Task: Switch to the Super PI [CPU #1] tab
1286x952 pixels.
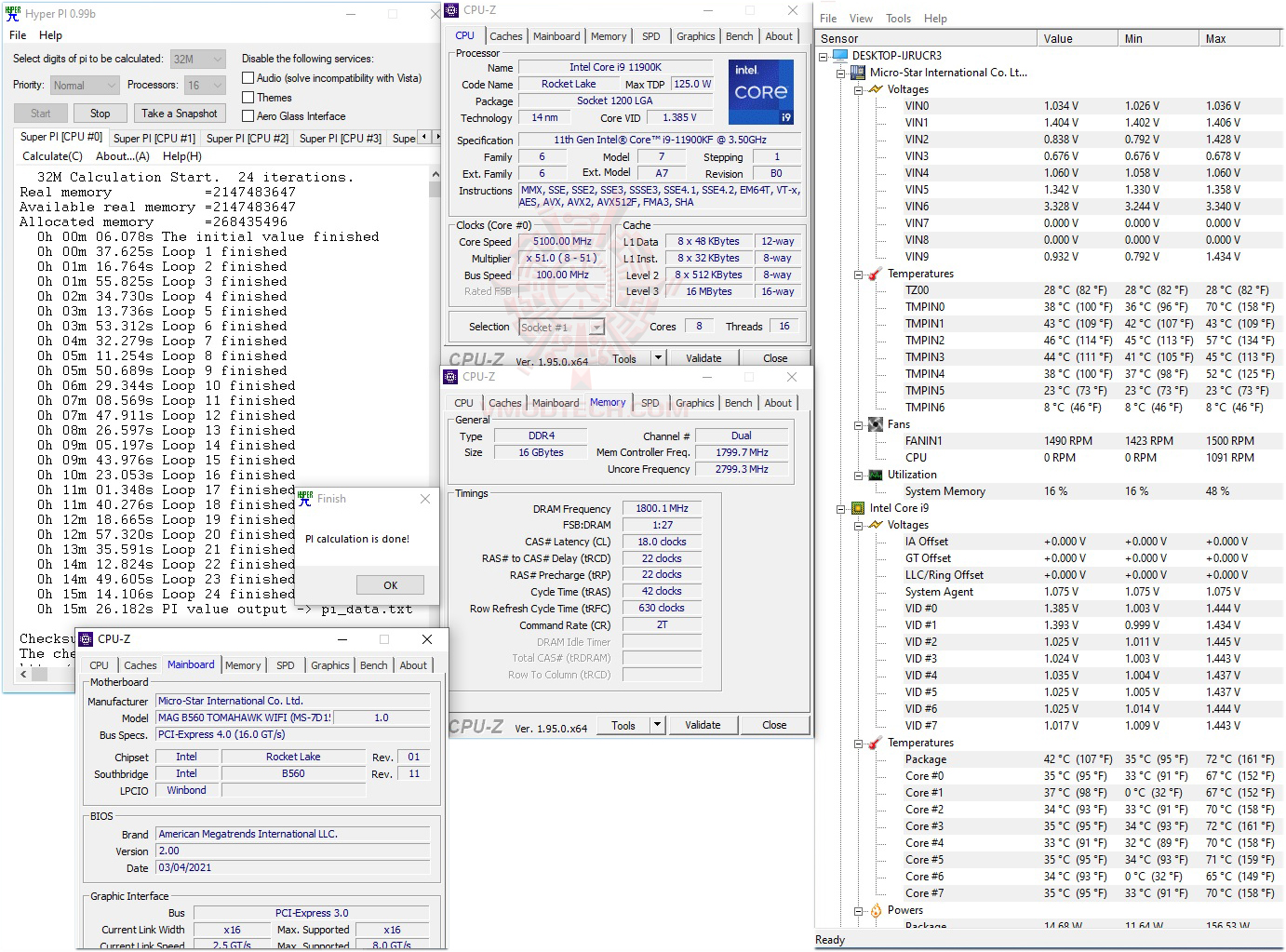Action: pyautogui.click(x=154, y=139)
